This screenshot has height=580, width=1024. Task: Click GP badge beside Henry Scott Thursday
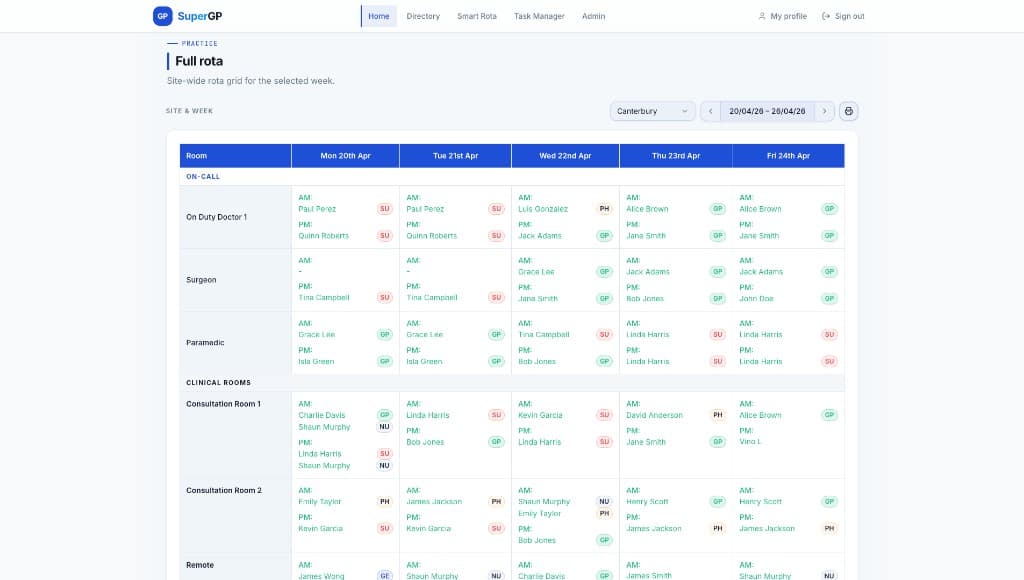pos(718,502)
